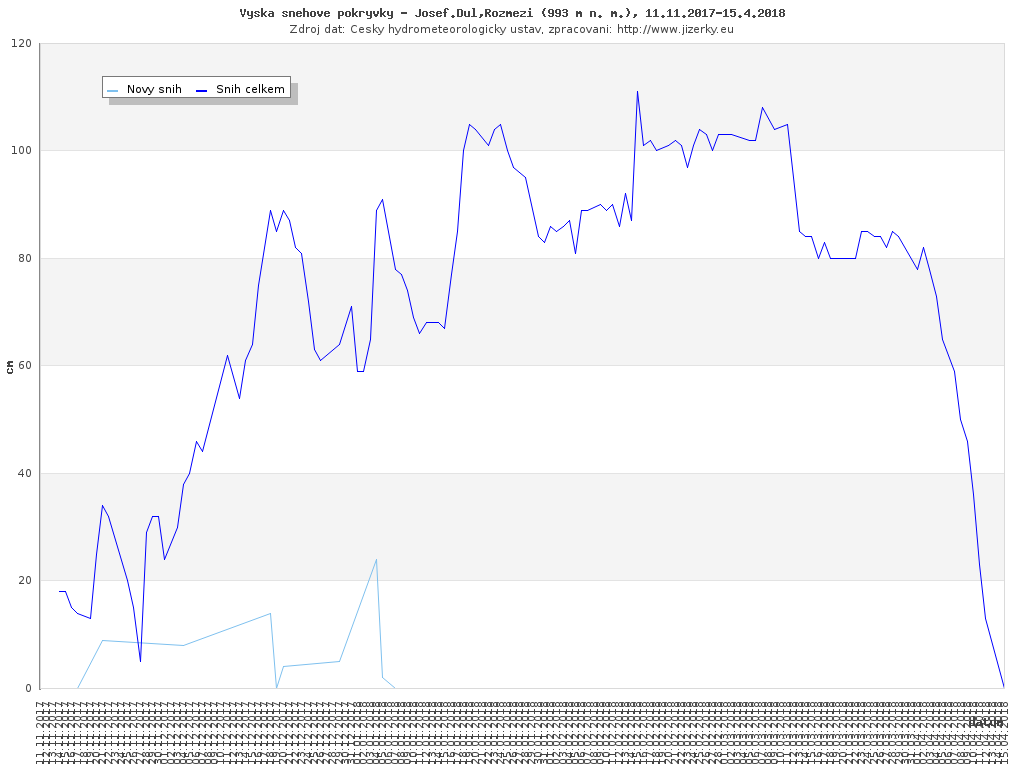Click the 80 y-axis tick label
Viewport: 1024px width, 768px height.
pos(24,259)
